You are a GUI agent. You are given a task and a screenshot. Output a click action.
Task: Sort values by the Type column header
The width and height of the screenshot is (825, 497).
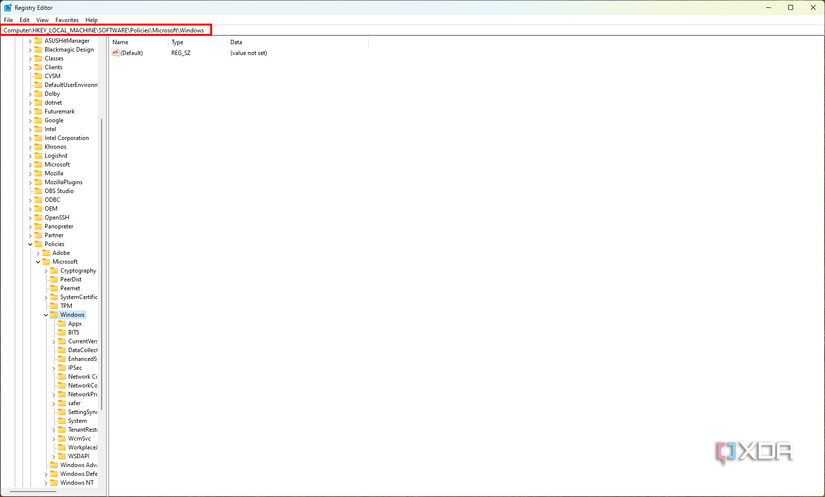(198, 42)
